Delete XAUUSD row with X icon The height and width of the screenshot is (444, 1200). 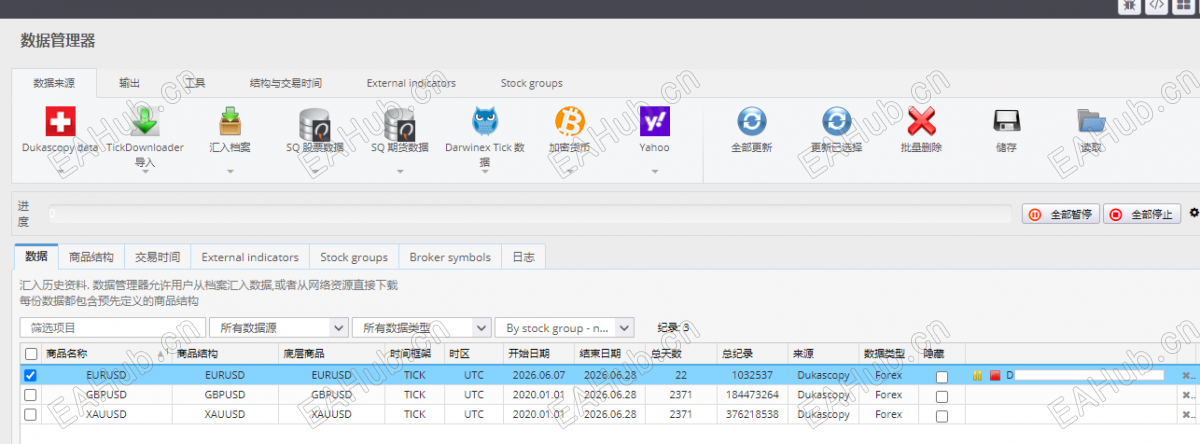click(1186, 414)
